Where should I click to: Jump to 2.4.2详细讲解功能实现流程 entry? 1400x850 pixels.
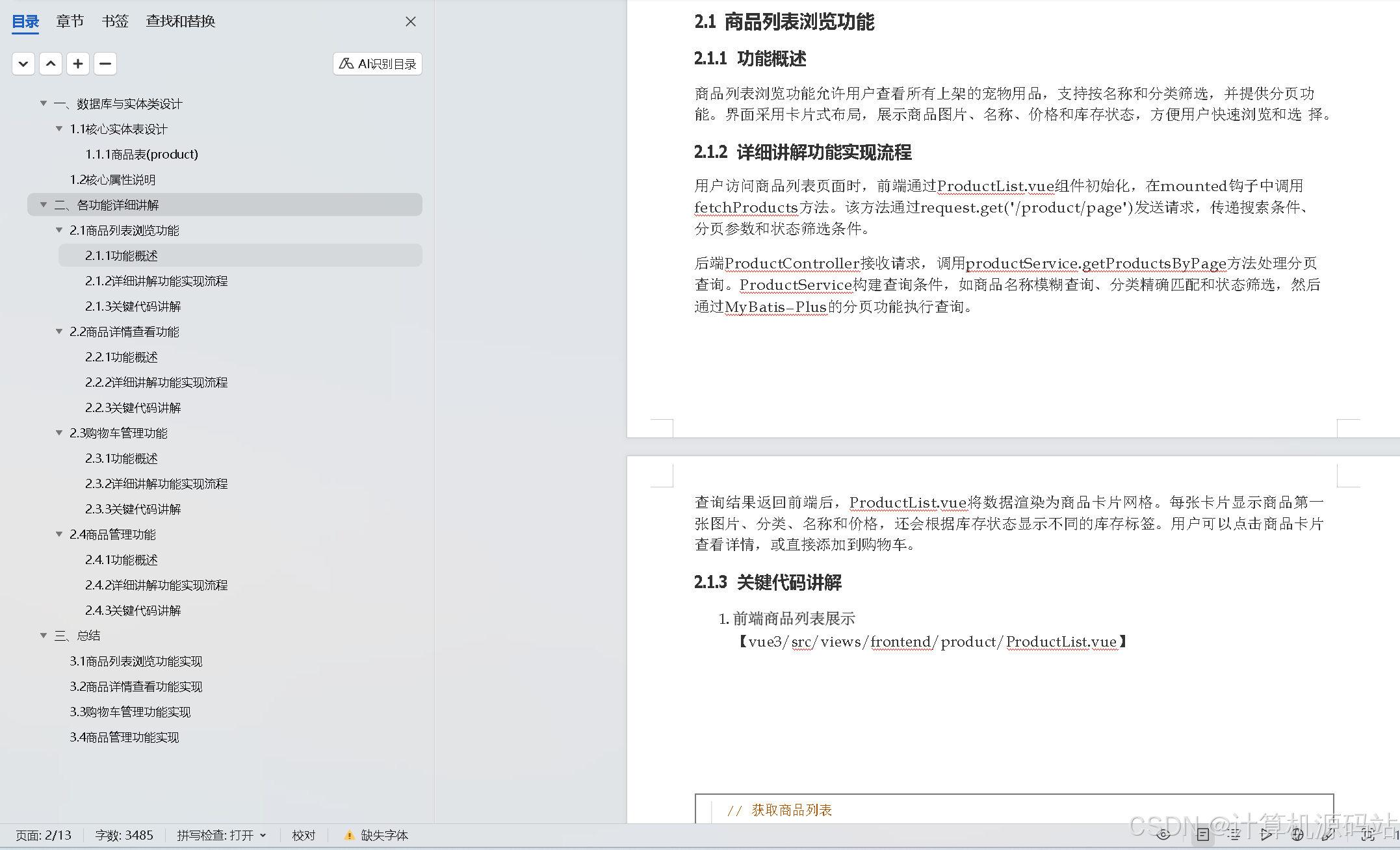[157, 585]
